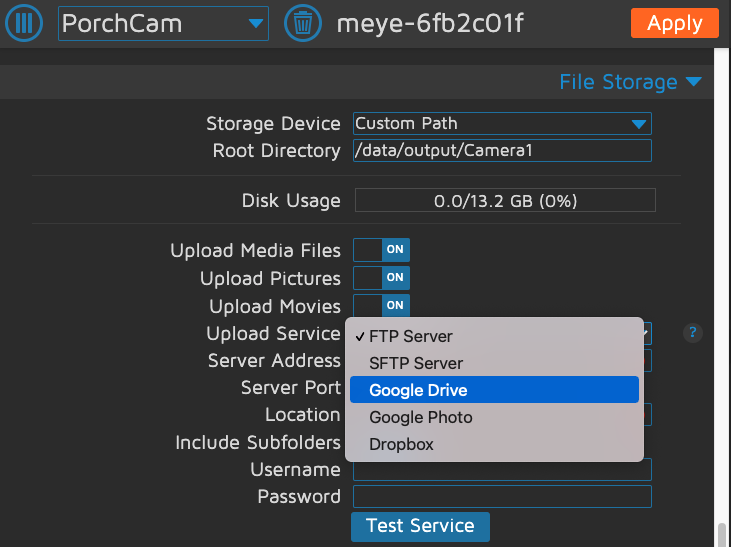Click the help question mark icon

[x=692, y=334]
